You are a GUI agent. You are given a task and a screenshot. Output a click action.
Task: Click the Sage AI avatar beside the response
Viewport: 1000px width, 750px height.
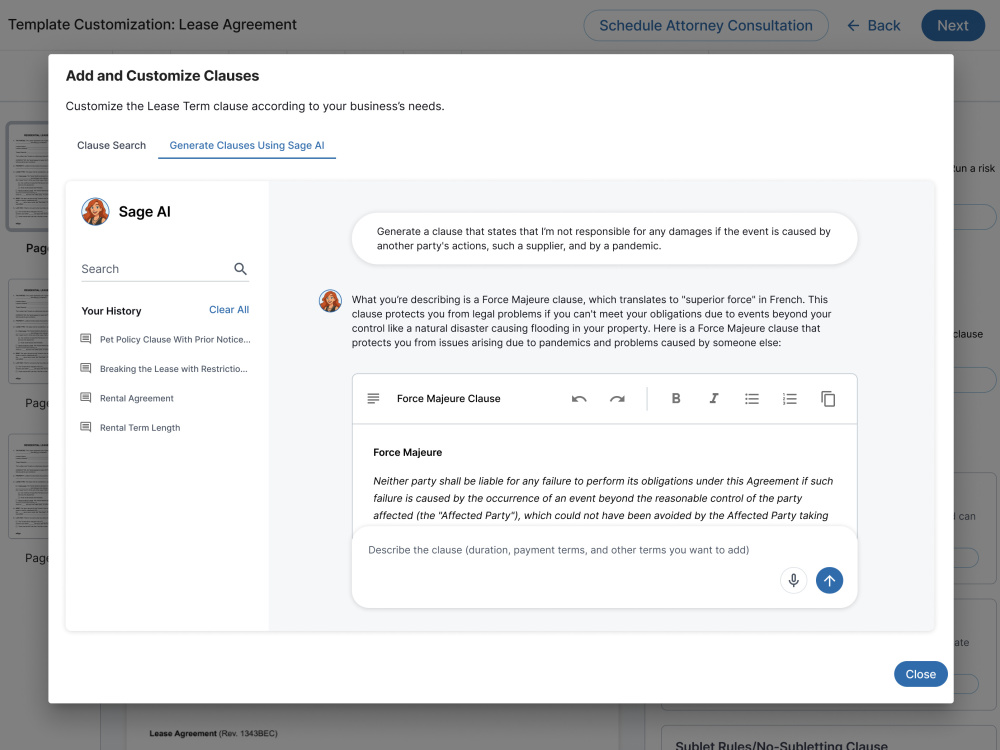(330, 300)
